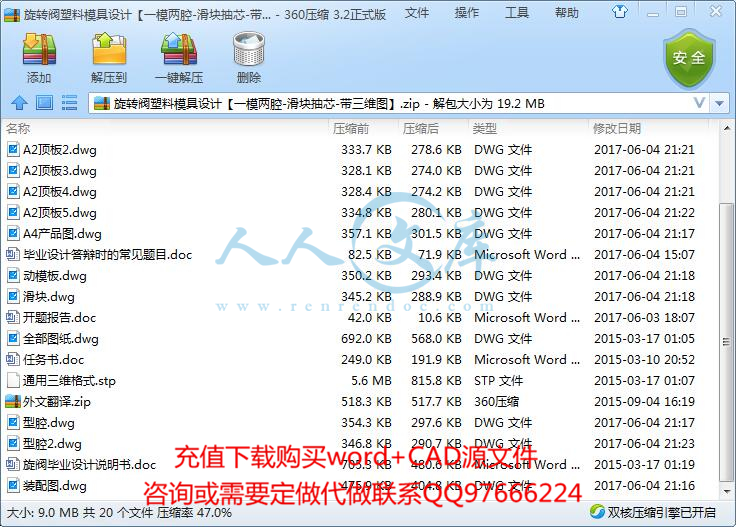Click size cell 692.0 KB
This screenshot has height=527, width=736.
[366, 338]
